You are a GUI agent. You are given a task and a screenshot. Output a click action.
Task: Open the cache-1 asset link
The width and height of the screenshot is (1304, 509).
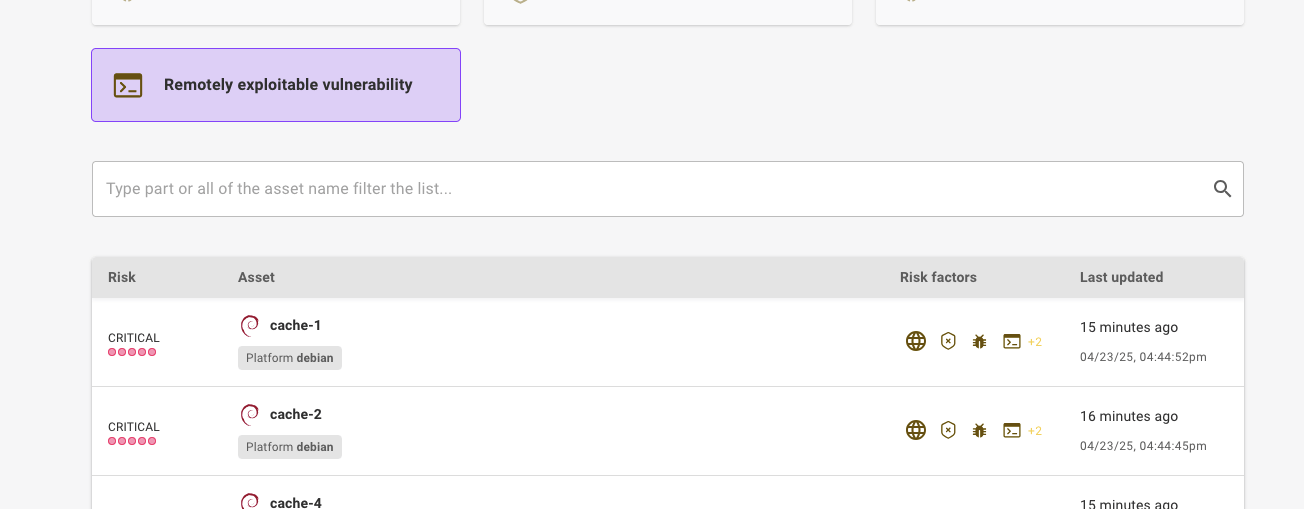295,325
